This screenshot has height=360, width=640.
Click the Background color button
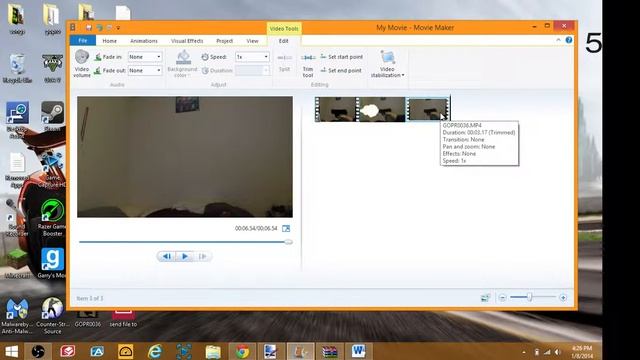[x=182, y=64]
